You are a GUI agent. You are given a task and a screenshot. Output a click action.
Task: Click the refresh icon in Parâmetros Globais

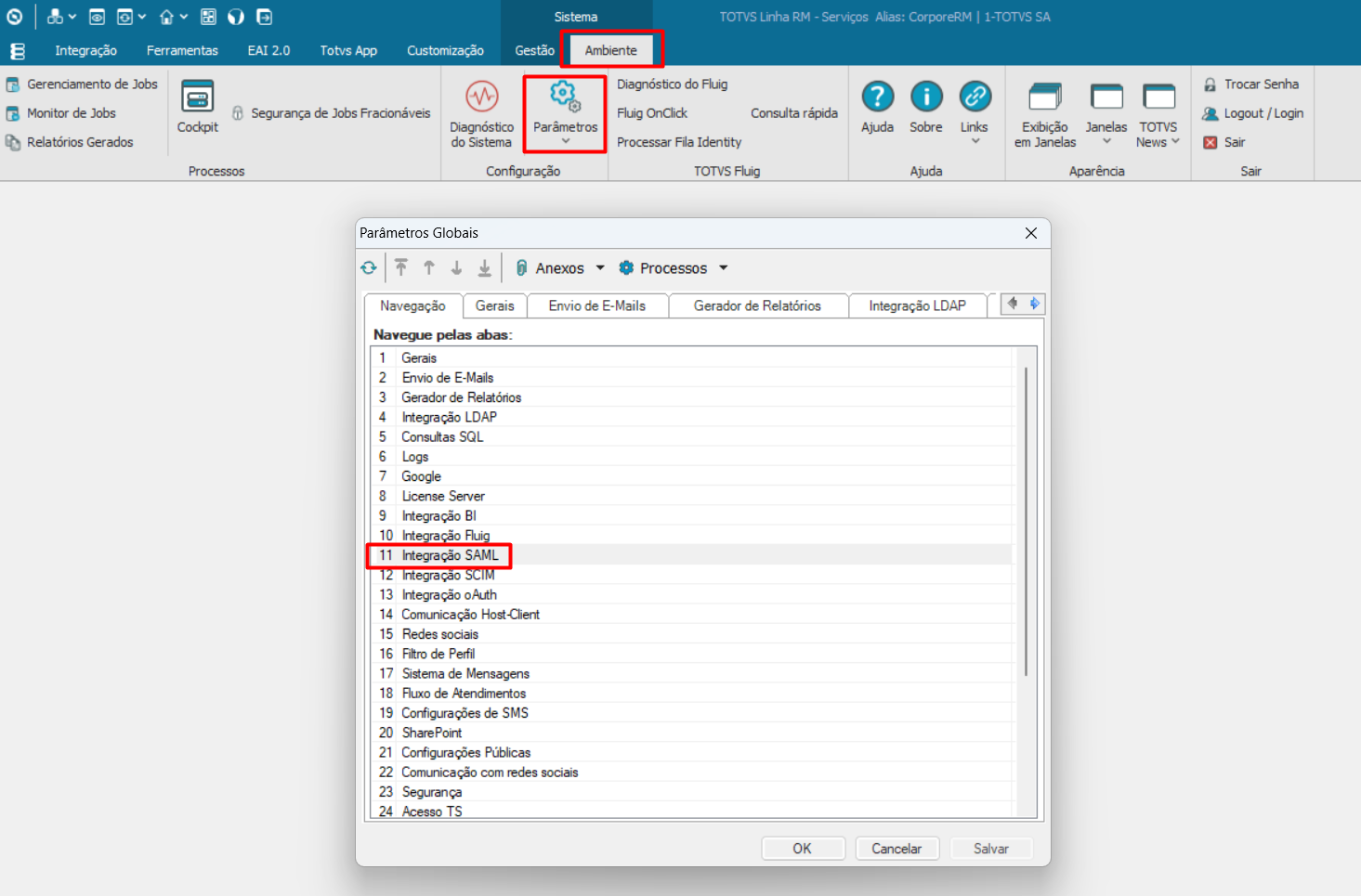click(369, 267)
